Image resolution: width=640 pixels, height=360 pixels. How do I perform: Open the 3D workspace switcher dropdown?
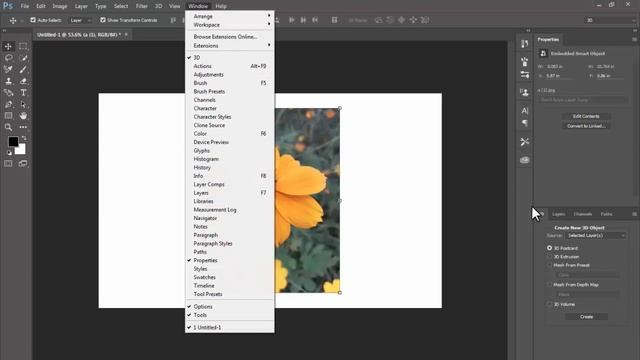point(610,20)
